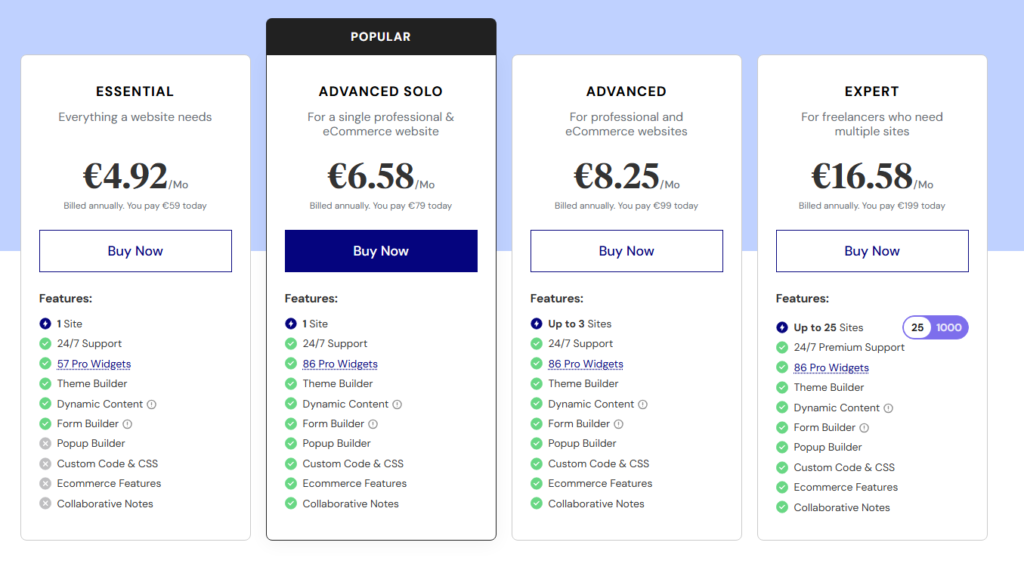Open Expert plan 86 Pro Widgets link

tap(831, 368)
